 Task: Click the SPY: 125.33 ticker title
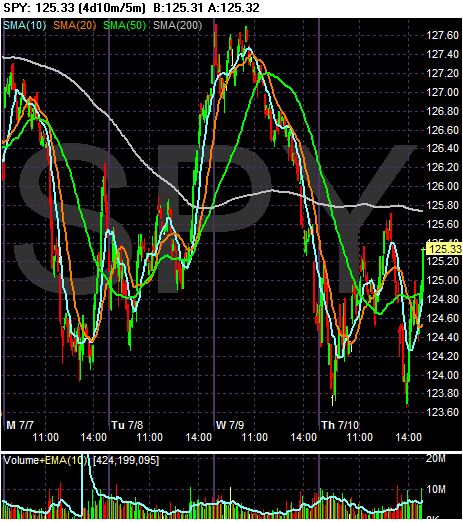[39, 8]
